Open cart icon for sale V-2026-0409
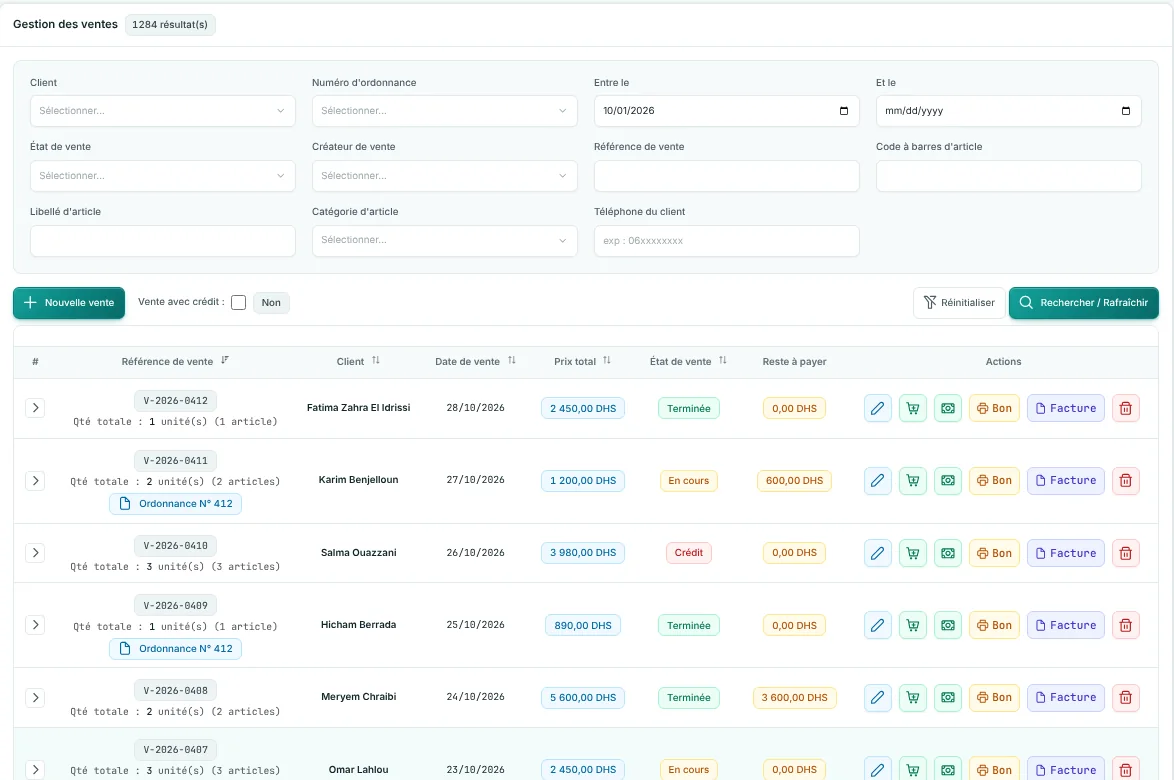This screenshot has height=780, width=1174. click(x=913, y=625)
